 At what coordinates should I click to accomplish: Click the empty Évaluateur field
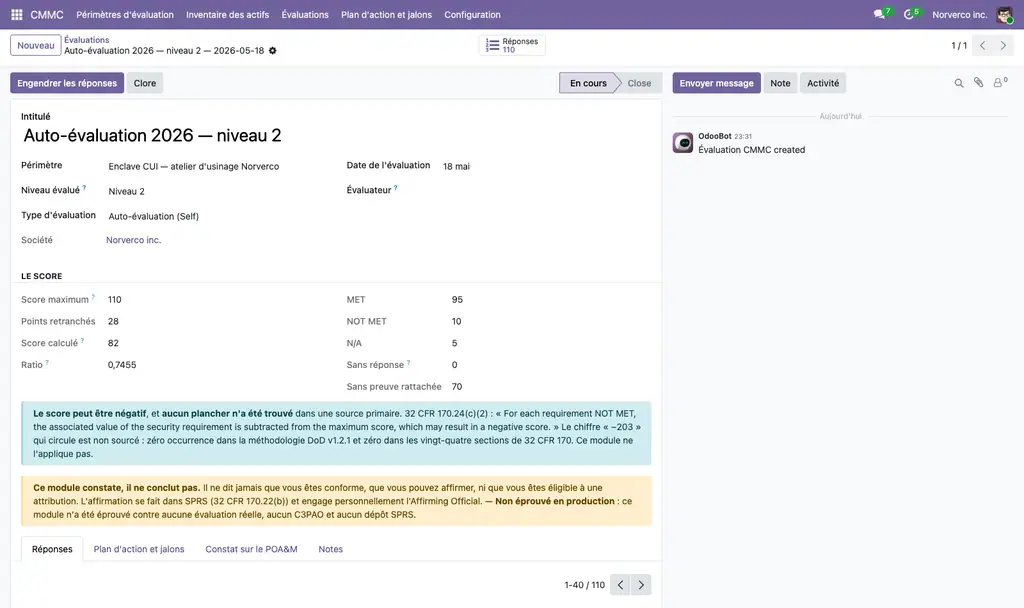pos(546,191)
